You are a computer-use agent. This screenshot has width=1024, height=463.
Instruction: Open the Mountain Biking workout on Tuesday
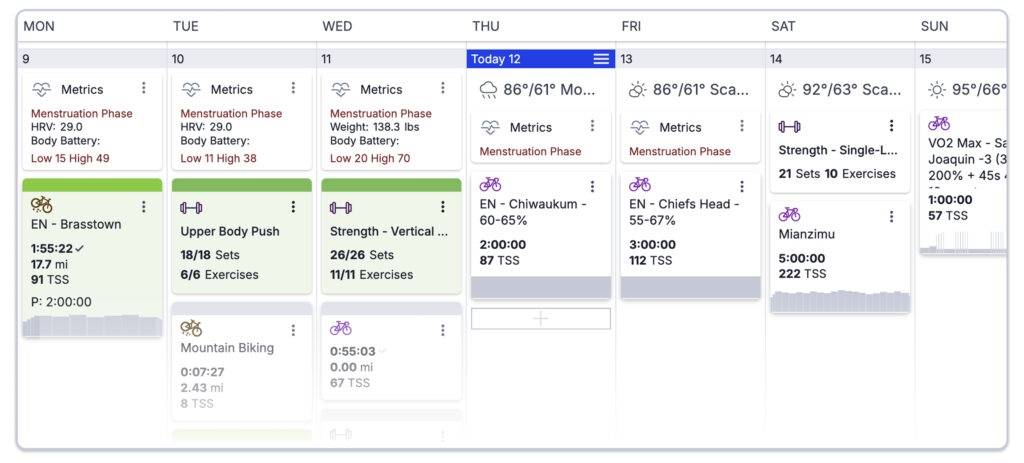tap(227, 348)
